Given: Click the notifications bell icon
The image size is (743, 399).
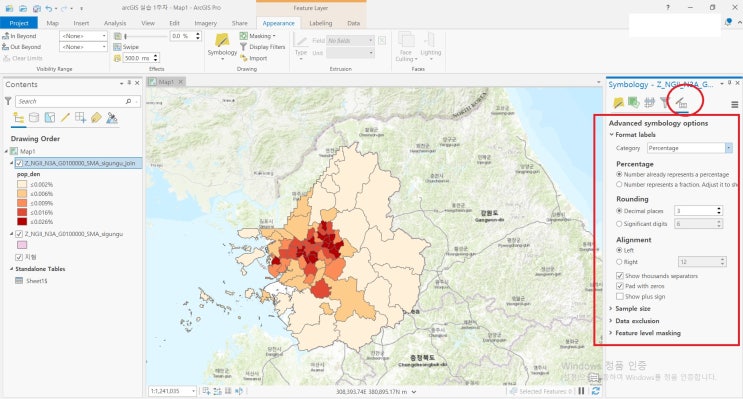Looking at the screenshot, I should 728,22.
